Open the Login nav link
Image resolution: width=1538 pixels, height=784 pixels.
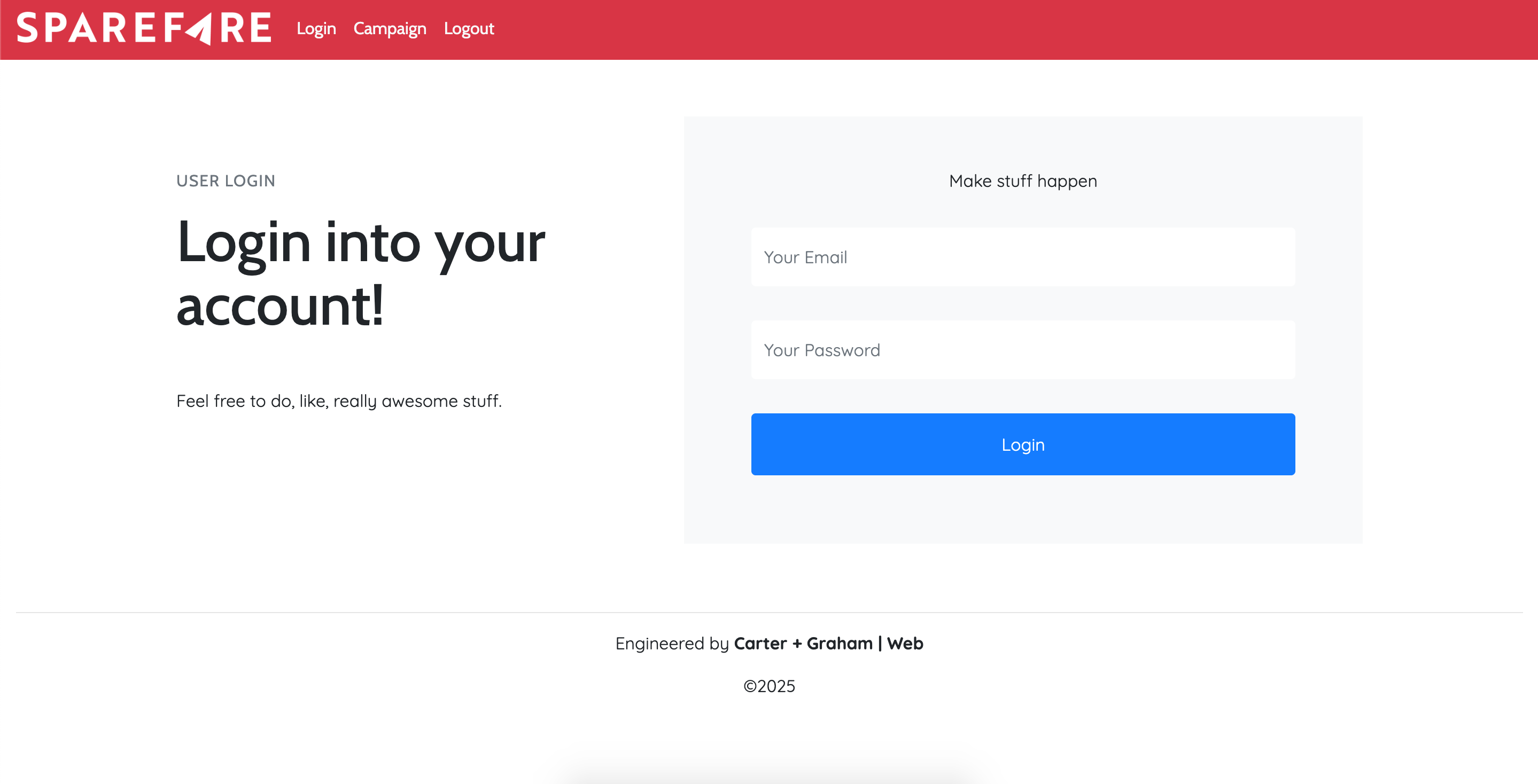pos(316,29)
